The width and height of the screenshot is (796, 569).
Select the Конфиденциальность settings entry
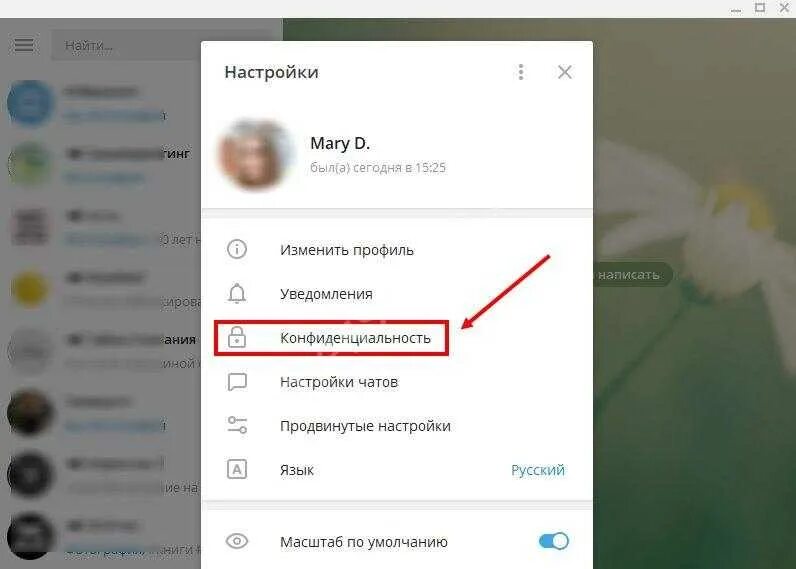click(x=397, y=338)
